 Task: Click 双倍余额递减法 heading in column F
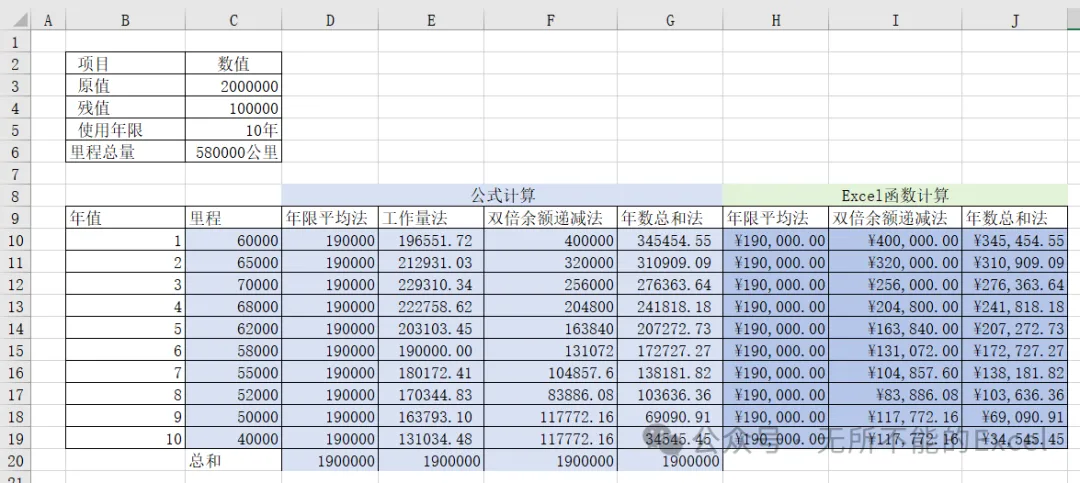point(550,218)
